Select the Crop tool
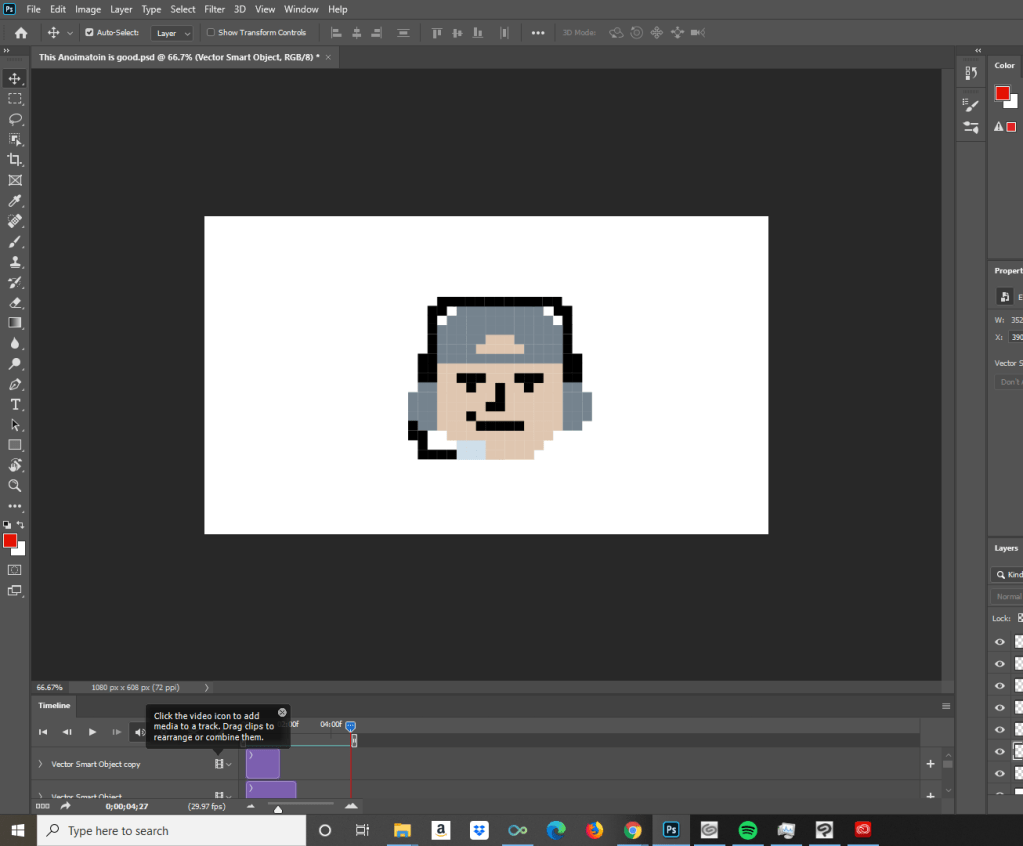 pyautogui.click(x=15, y=160)
